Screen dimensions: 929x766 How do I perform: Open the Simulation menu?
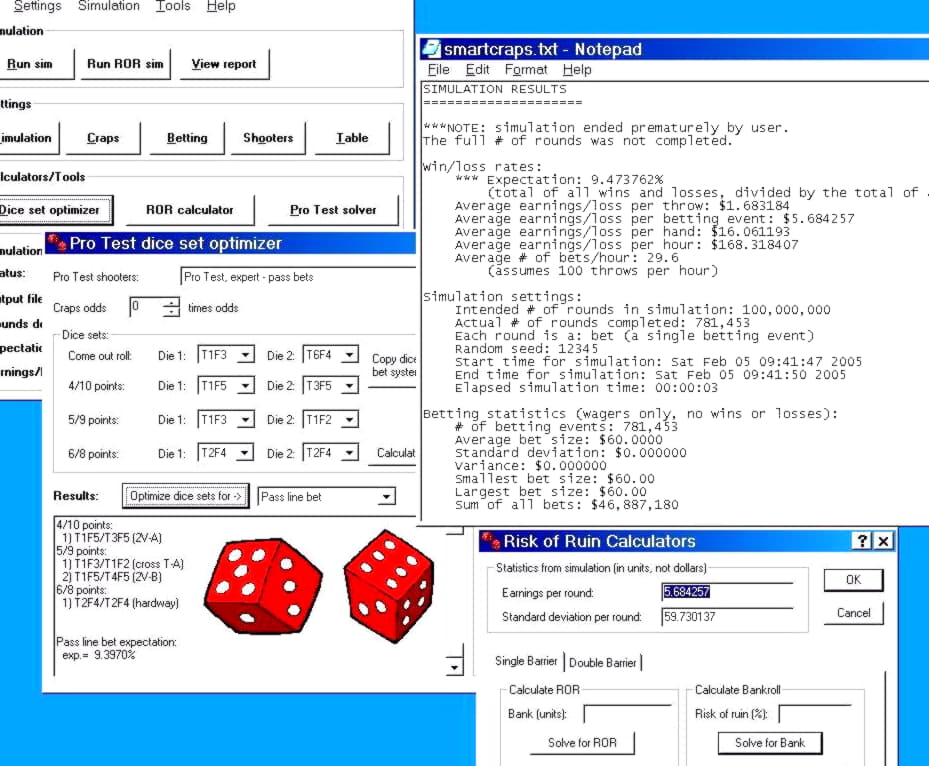pyautogui.click(x=109, y=6)
